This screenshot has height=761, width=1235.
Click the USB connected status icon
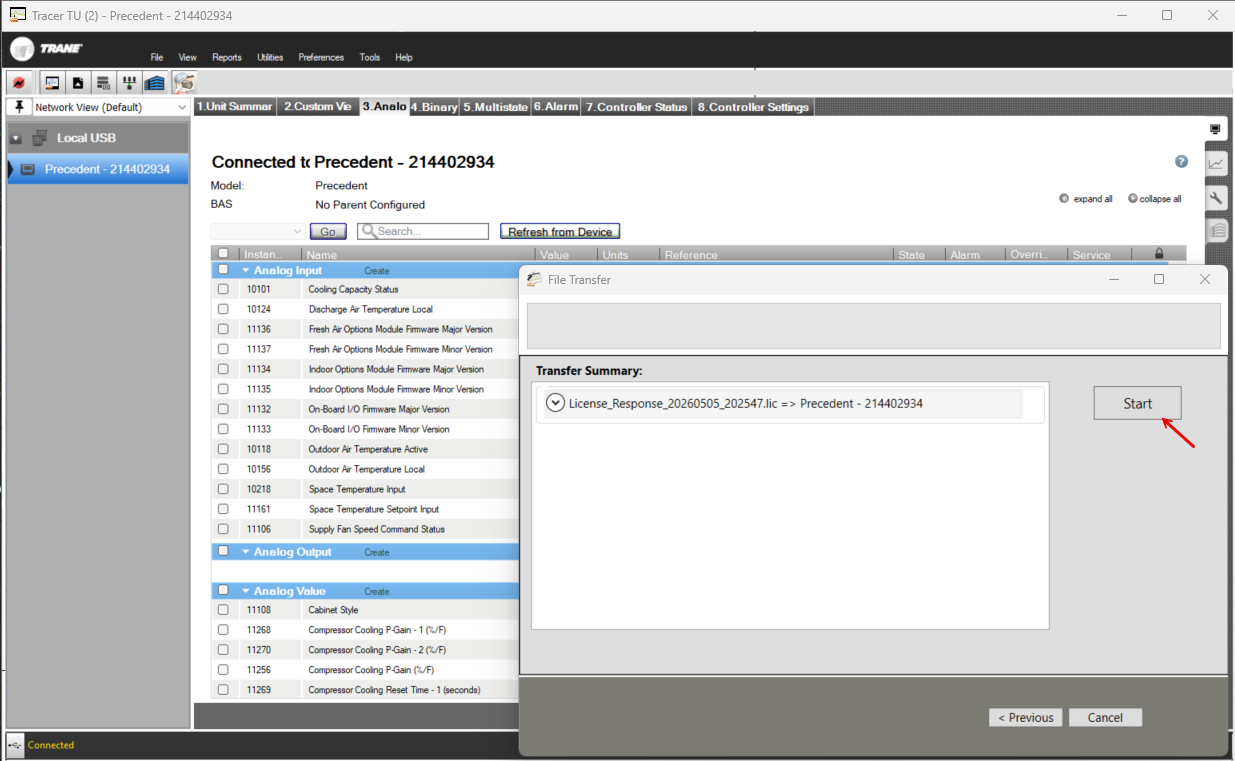[15, 745]
